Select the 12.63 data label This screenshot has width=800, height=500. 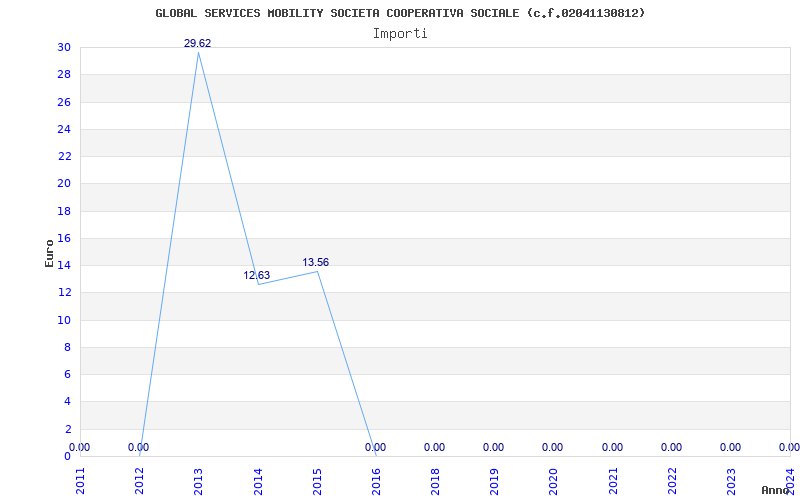tap(257, 276)
